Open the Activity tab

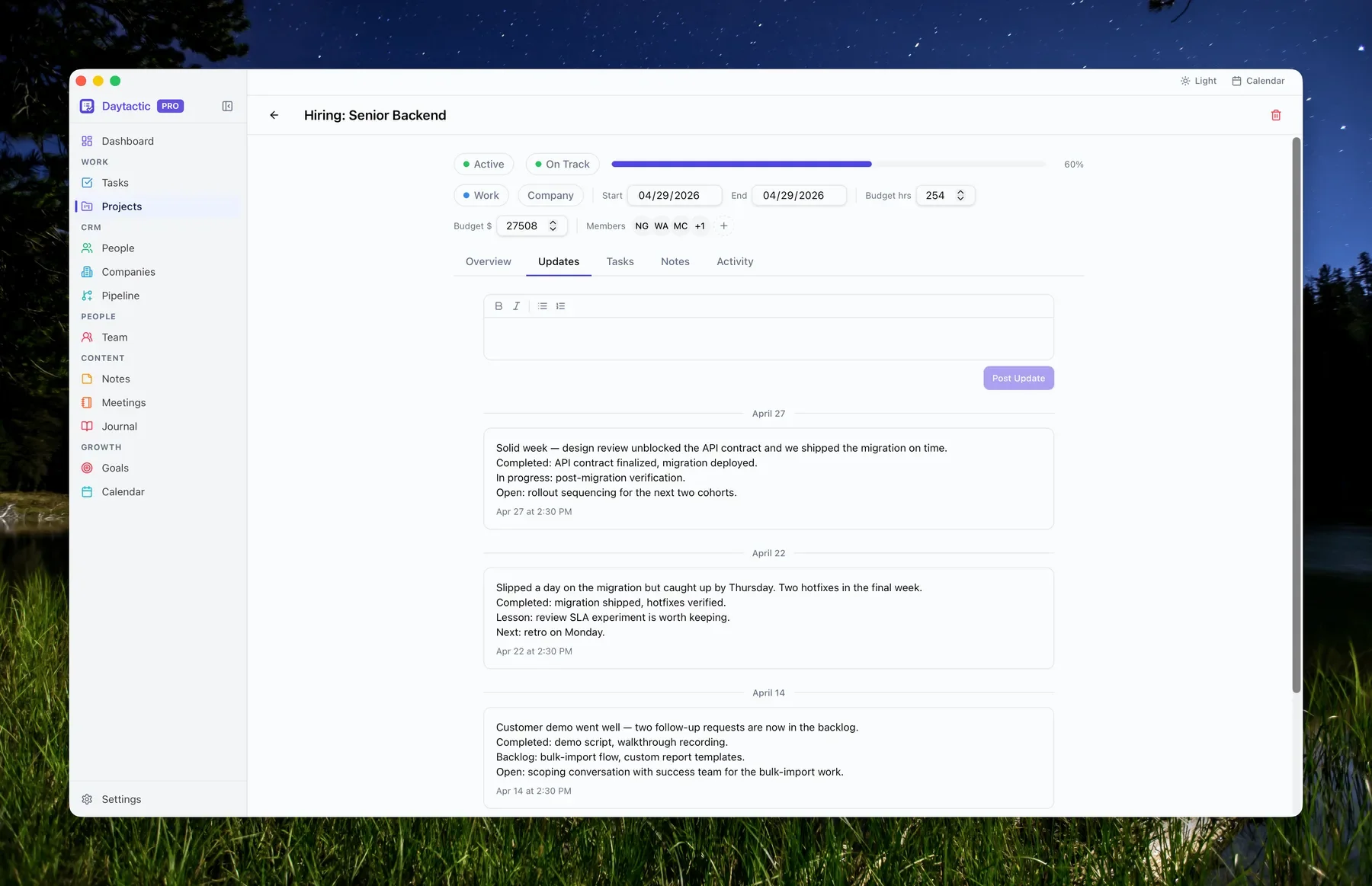tap(735, 261)
